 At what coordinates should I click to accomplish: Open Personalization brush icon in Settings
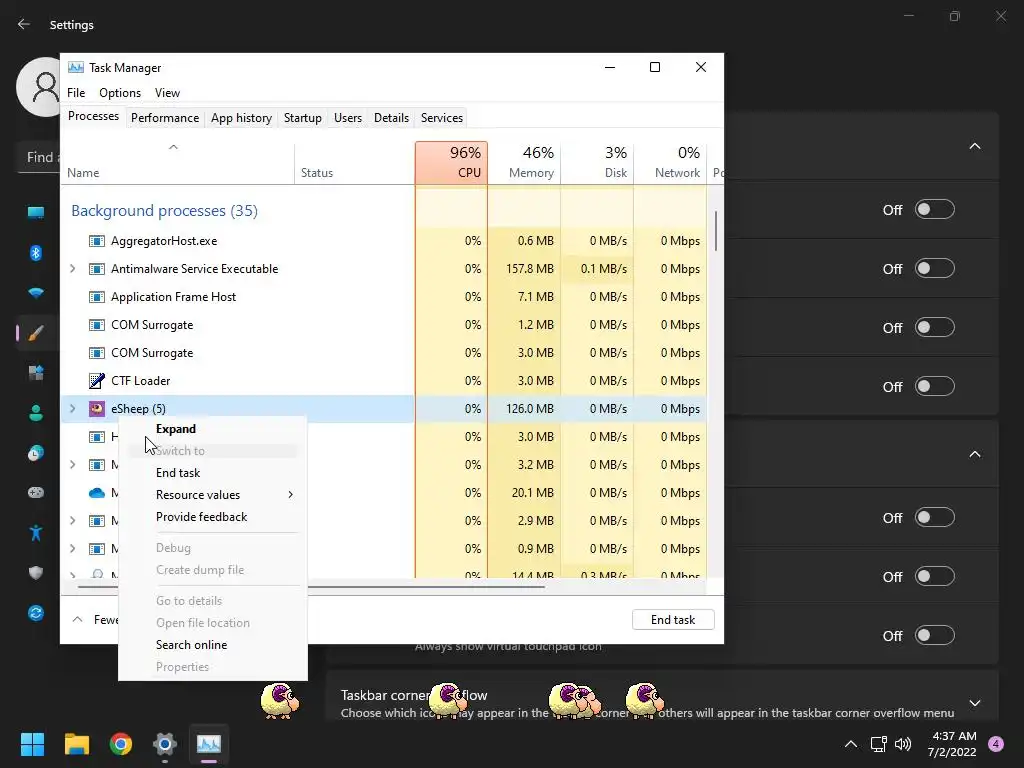(x=36, y=333)
